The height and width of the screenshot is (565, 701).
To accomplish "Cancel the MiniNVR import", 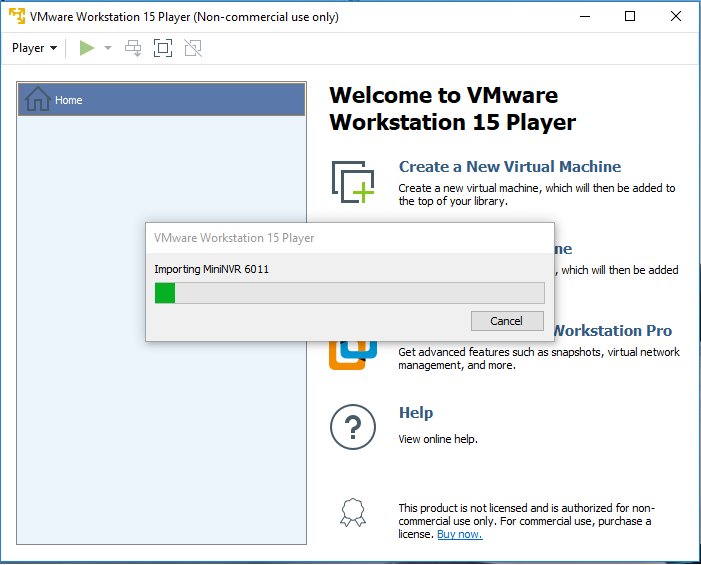I will tap(507, 321).
